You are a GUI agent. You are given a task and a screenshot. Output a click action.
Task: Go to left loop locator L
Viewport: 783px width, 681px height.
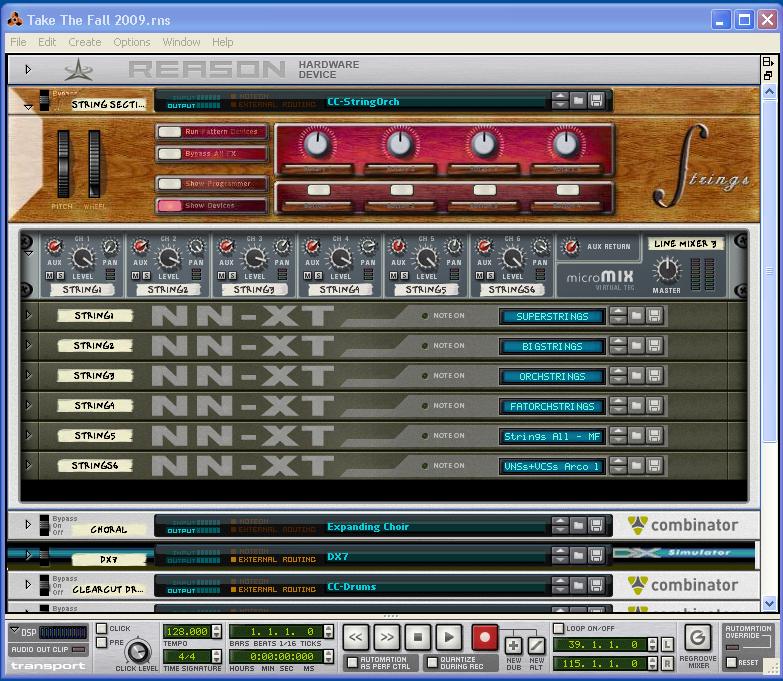point(668,644)
